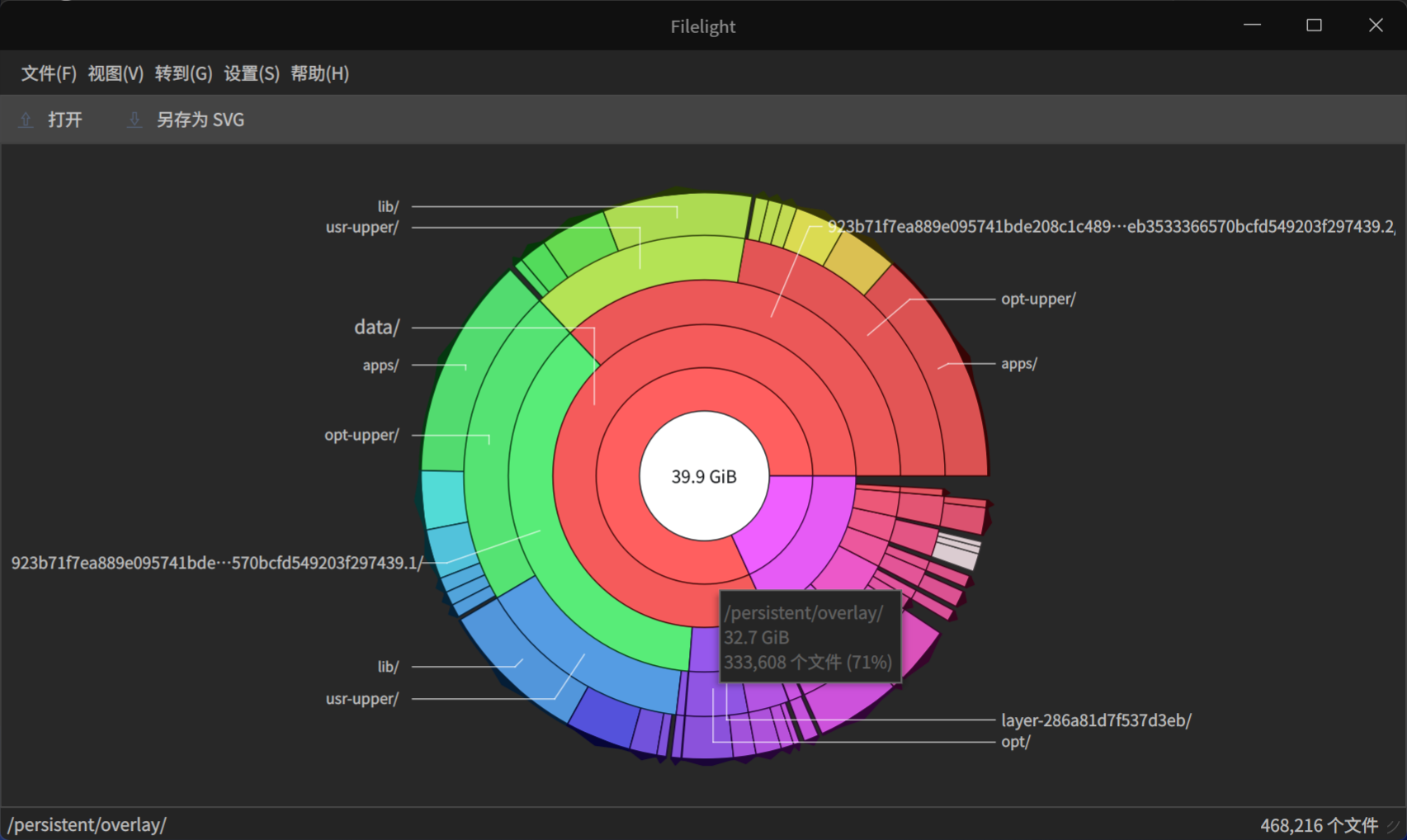Click the label ending 297439.2

point(1112,227)
